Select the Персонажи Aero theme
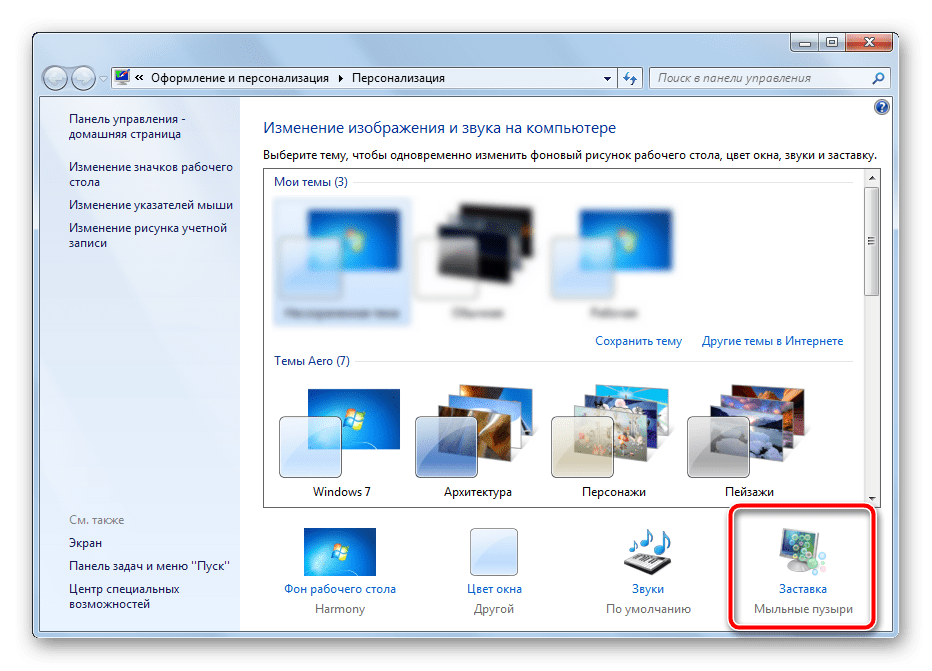Screen dimensions: 932x671 (x=613, y=442)
